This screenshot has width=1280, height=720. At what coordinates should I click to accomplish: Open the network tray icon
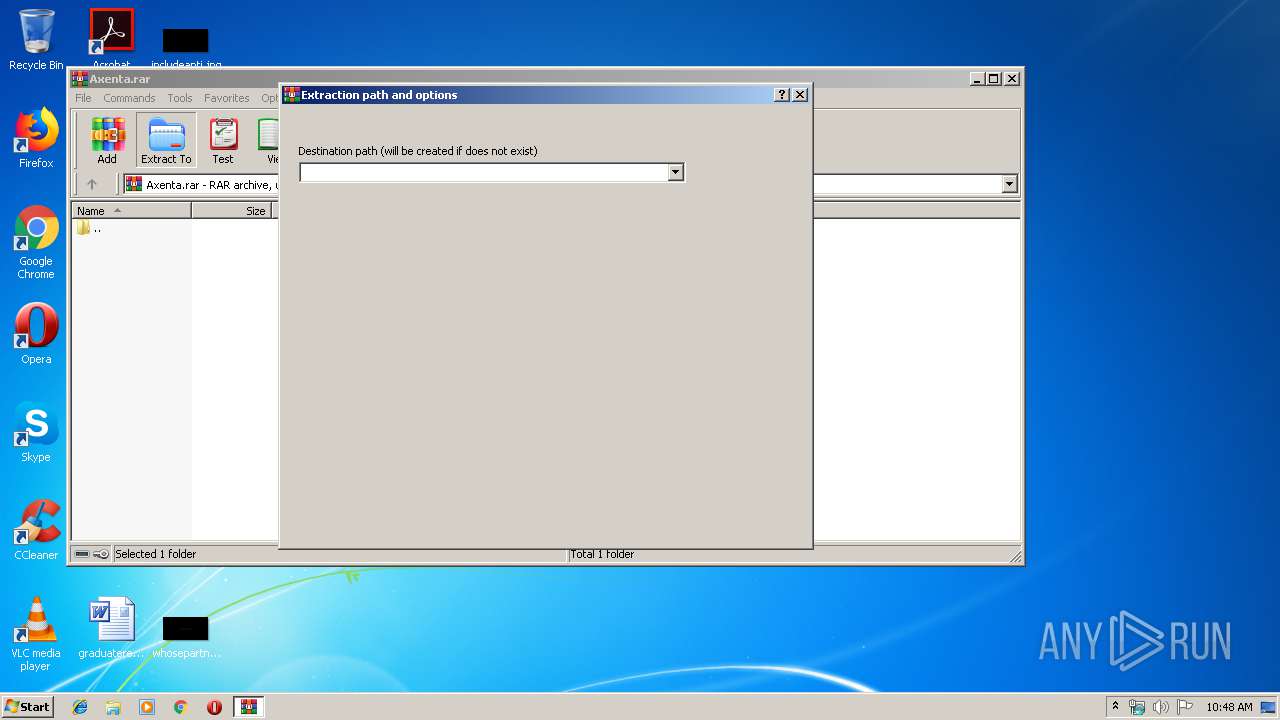pos(1137,707)
